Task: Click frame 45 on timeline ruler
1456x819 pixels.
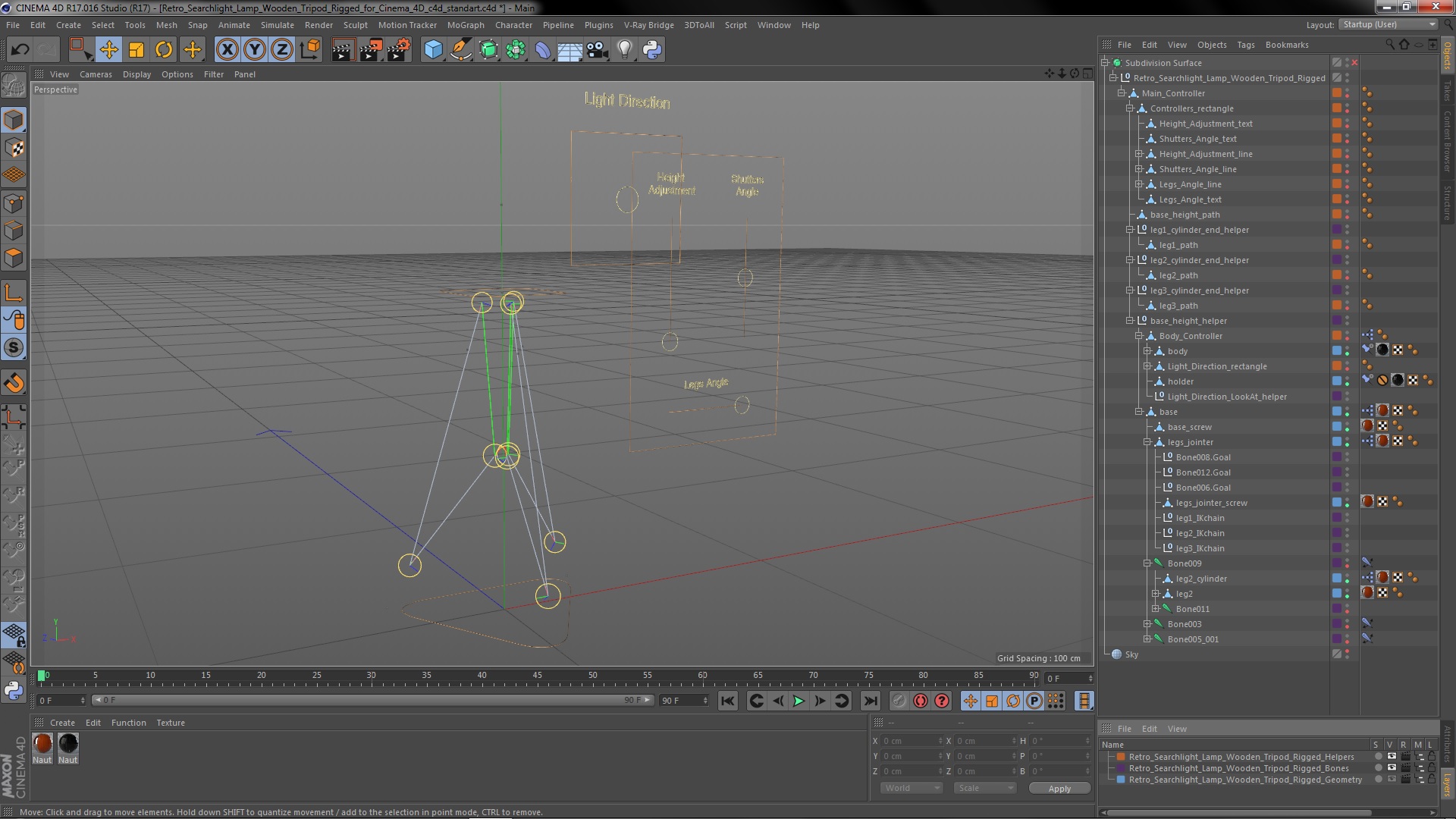Action: click(537, 675)
